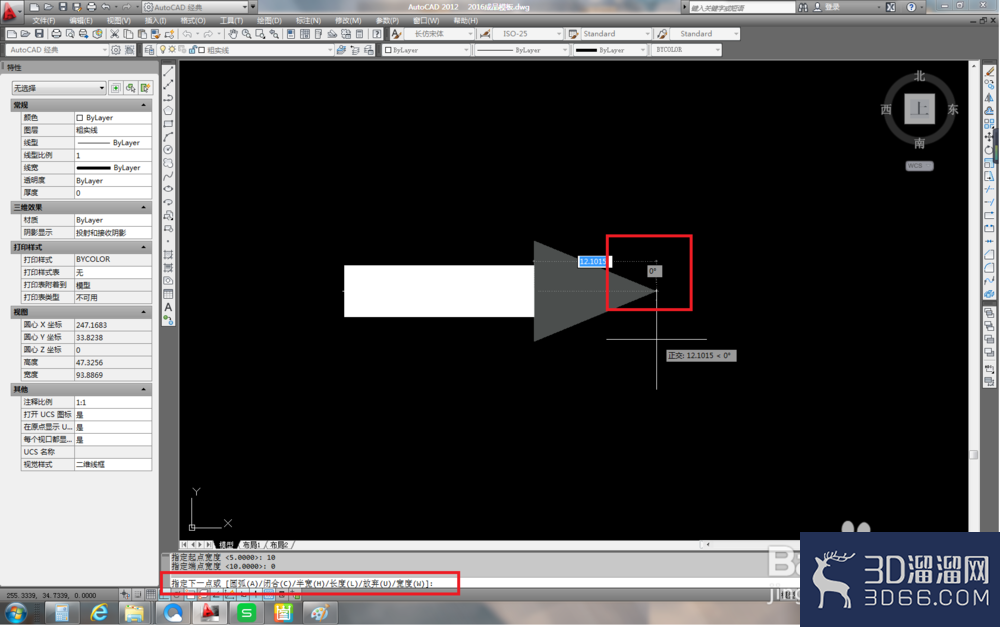
Task: Click the Windows Start button
Action: [x=15, y=614]
